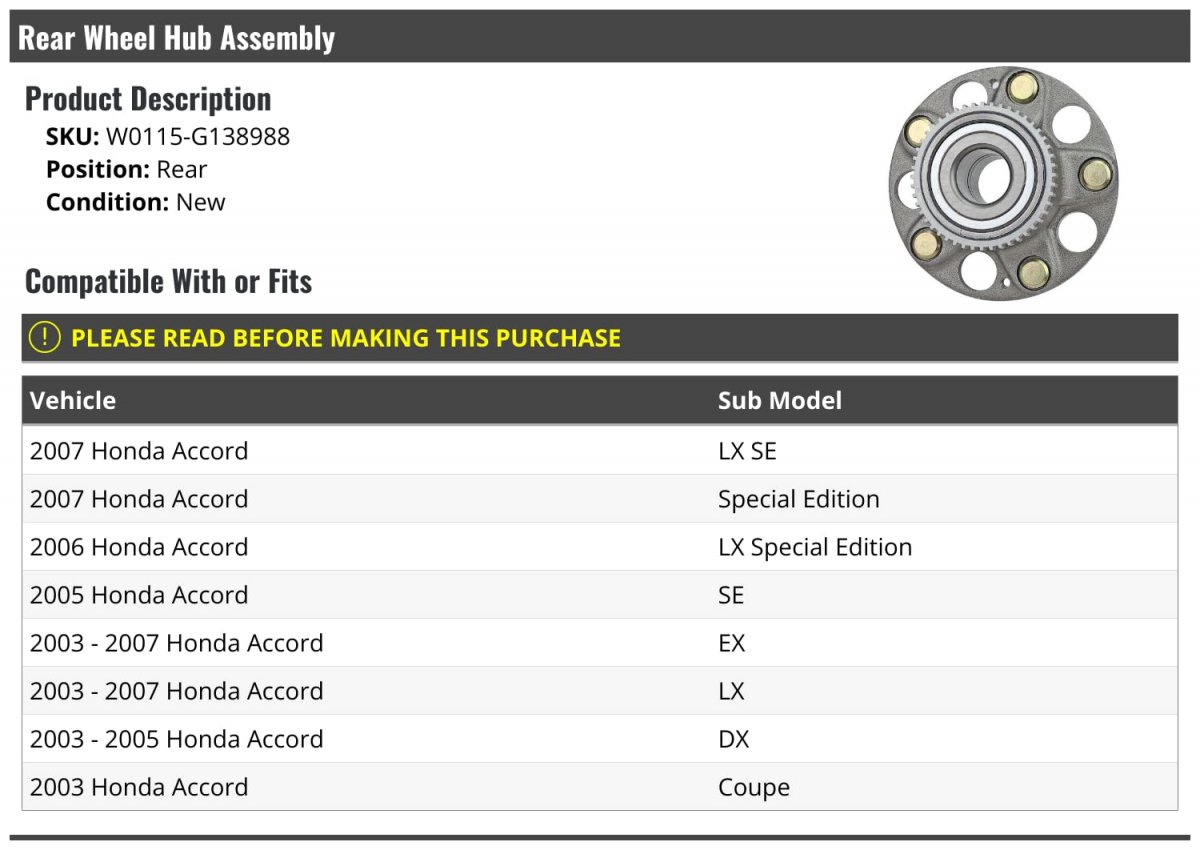Viewport: 1200px width, 850px height.
Task: Click the 2003 - 2007 Accord LX row
Action: (x=600, y=691)
